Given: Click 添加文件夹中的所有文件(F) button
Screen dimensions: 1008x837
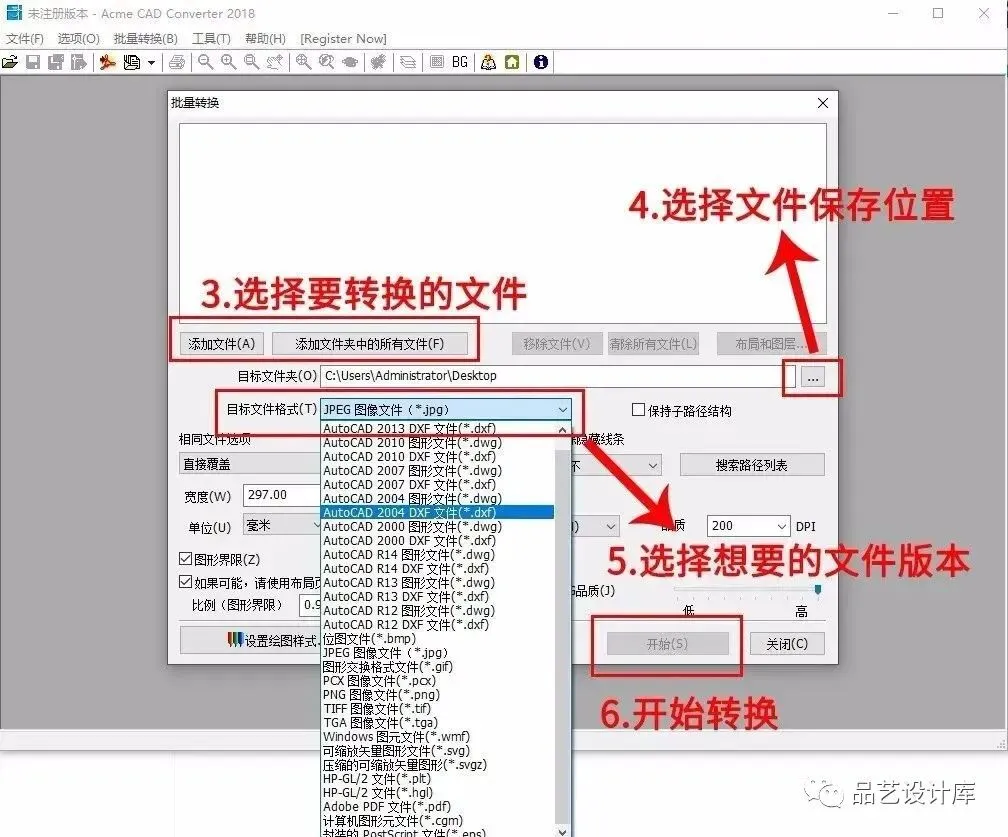Looking at the screenshot, I should coord(369,344).
